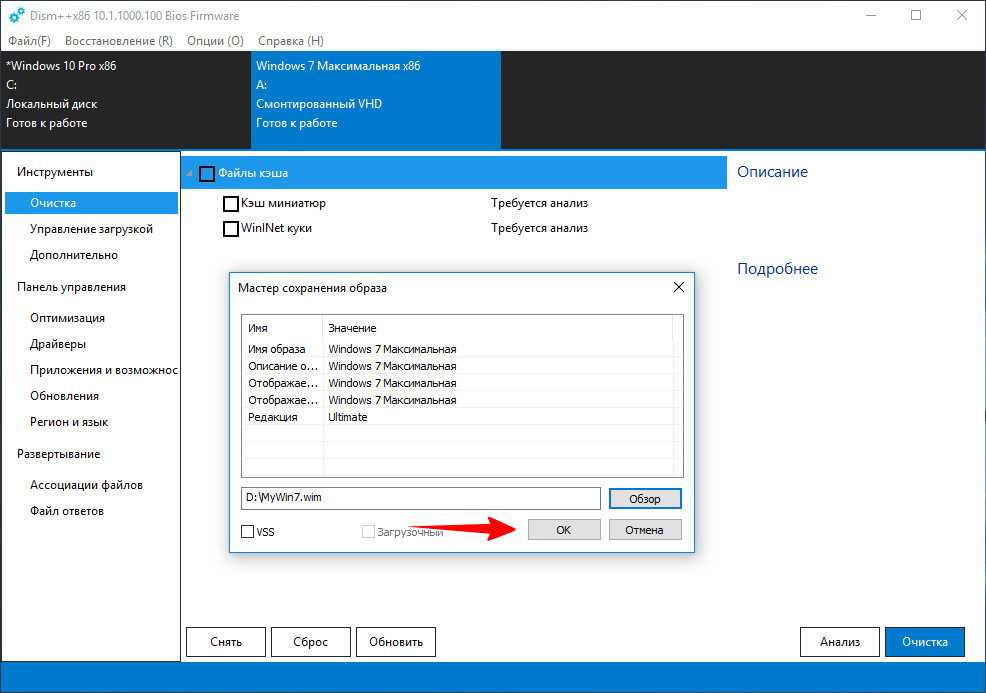Viewport: 986px width, 693px height.
Task: Click the Обновить button
Action: pyautogui.click(x=396, y=642)
